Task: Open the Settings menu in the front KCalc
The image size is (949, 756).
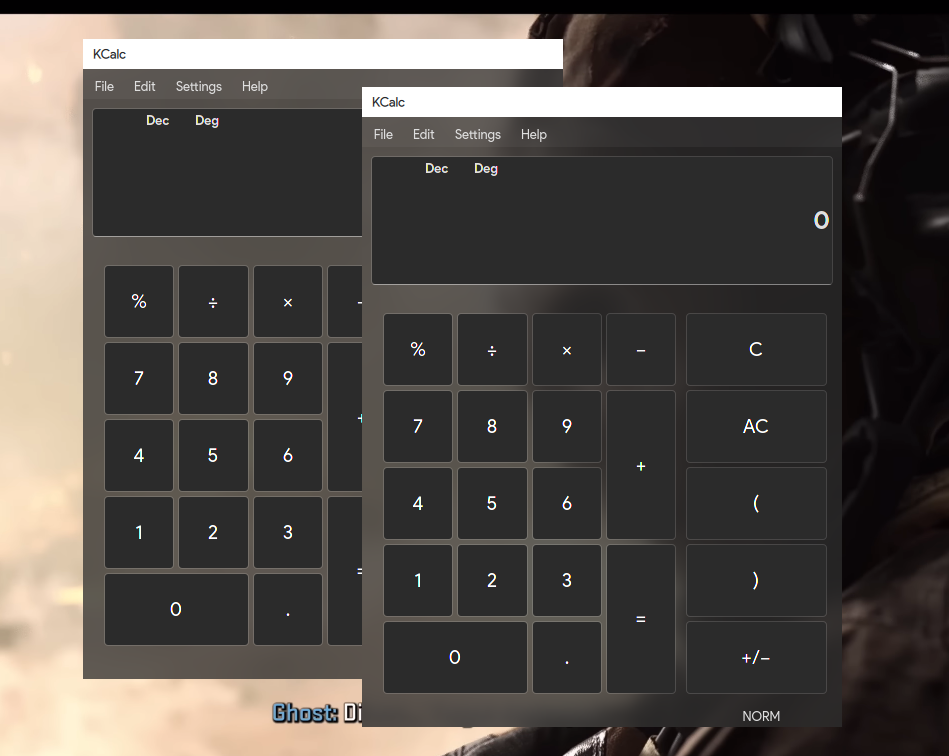Action: click(x=477, y=134)
